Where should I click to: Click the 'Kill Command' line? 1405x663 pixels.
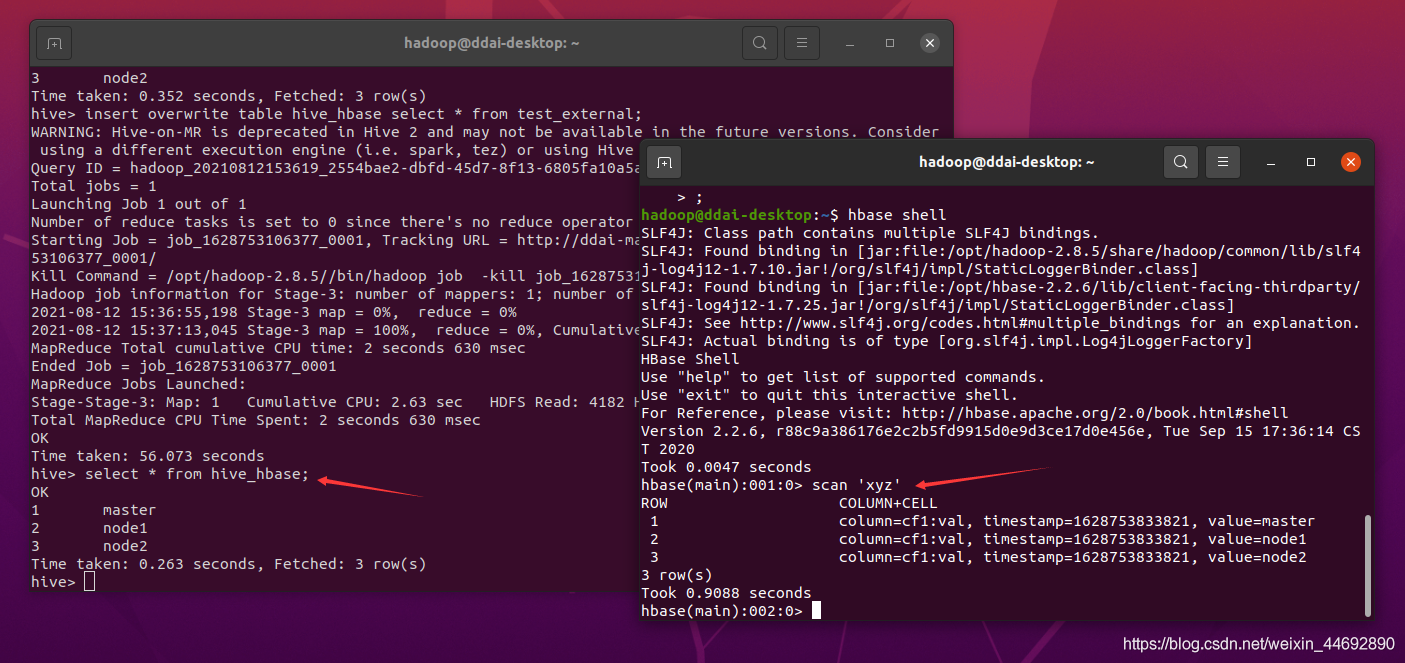tap(335, 276)
